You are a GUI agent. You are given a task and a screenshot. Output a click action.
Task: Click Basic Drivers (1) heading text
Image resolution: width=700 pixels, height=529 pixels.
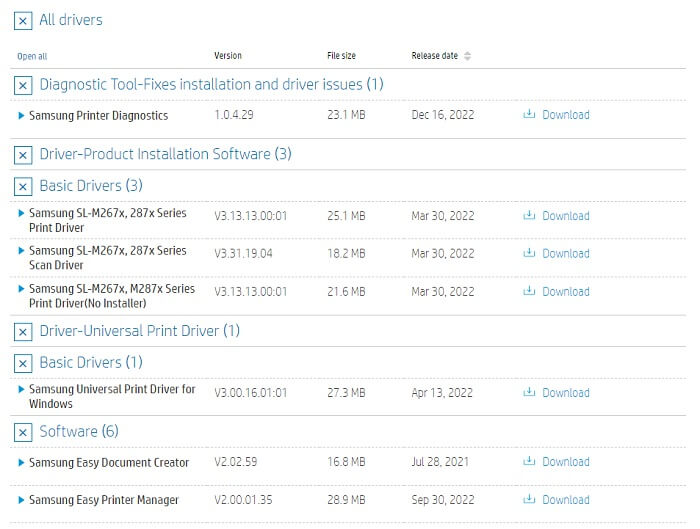click(91, 362)
